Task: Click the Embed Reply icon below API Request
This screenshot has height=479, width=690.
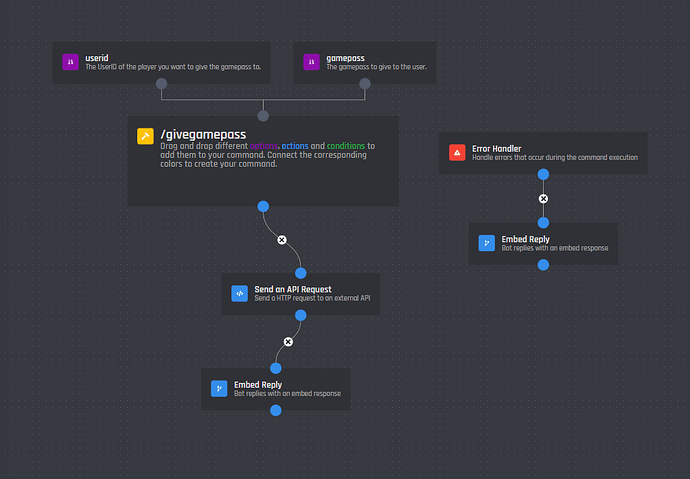Action: tap(219, 389)
